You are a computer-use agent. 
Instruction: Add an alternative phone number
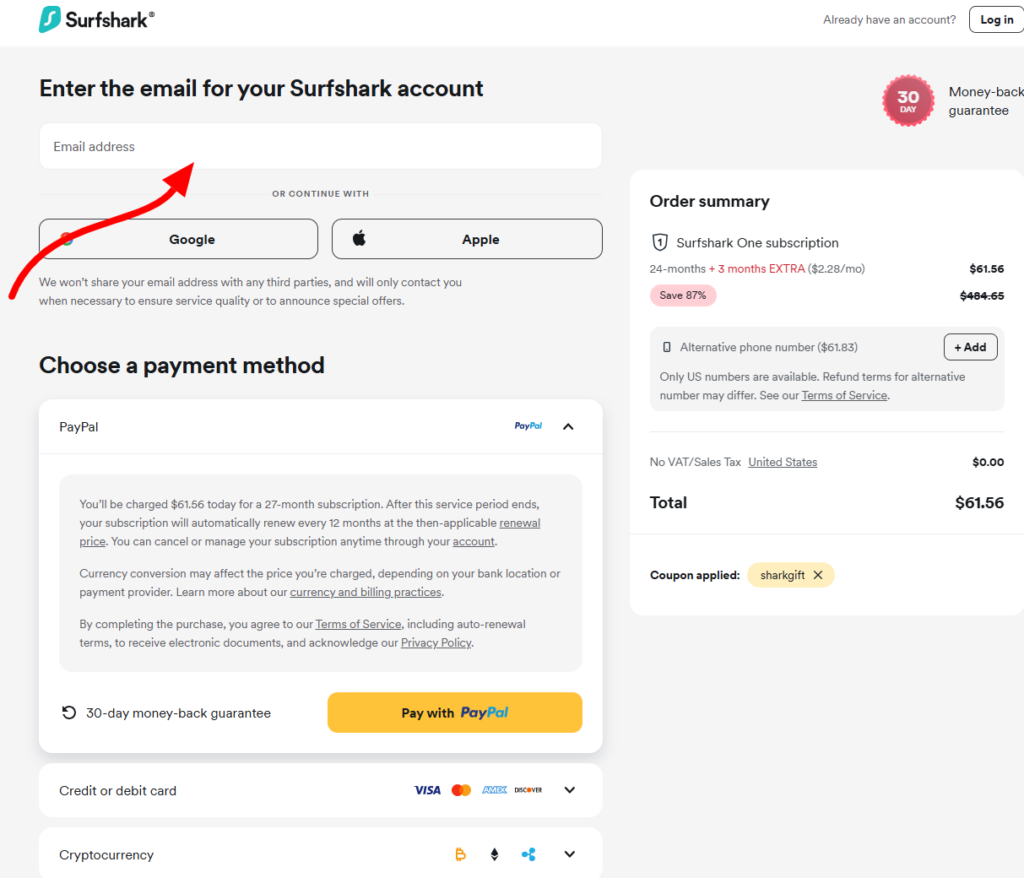(969, 347)
